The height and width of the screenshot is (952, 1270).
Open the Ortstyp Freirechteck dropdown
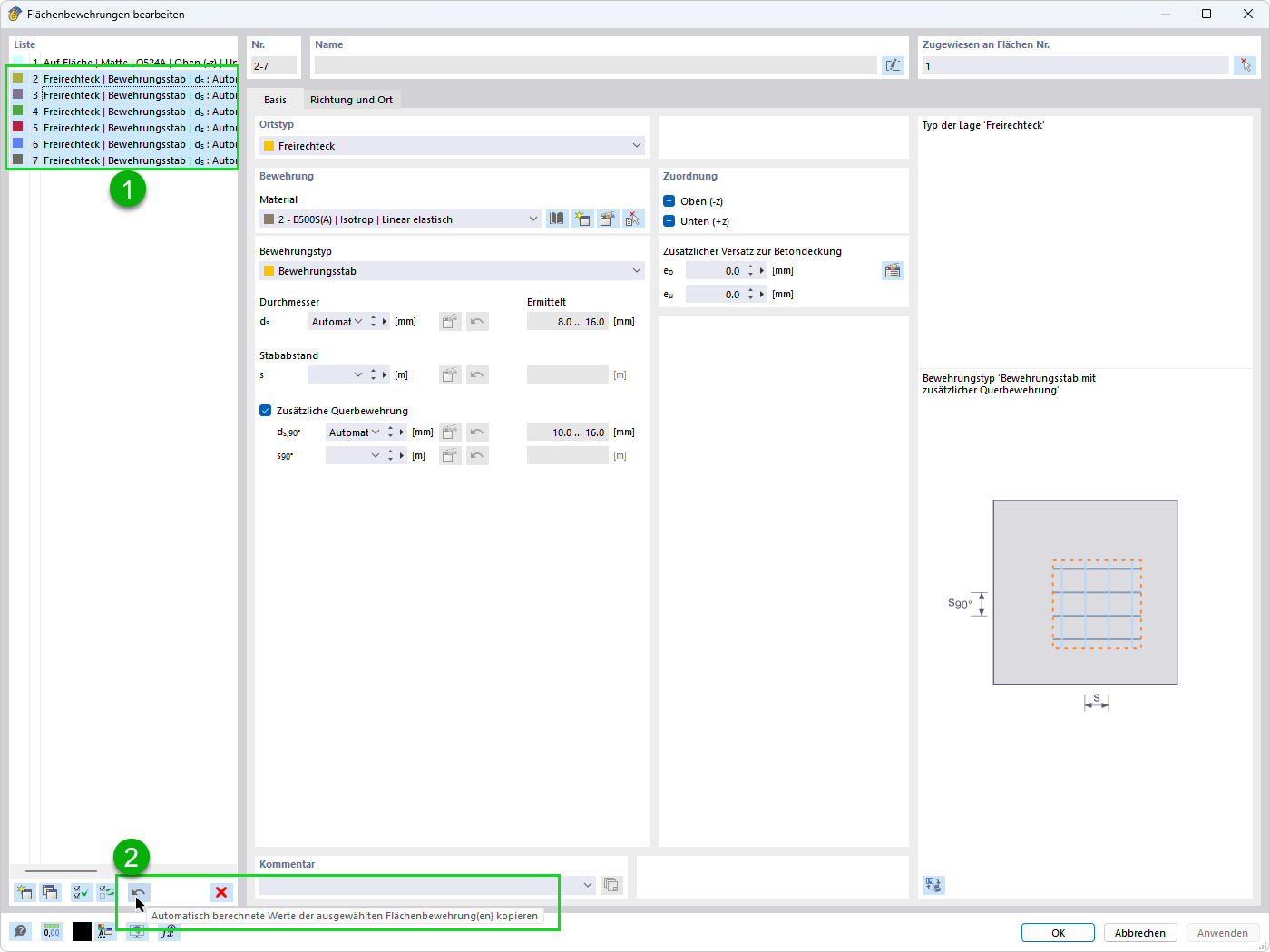pyautogui.click(x=452, y=145)
